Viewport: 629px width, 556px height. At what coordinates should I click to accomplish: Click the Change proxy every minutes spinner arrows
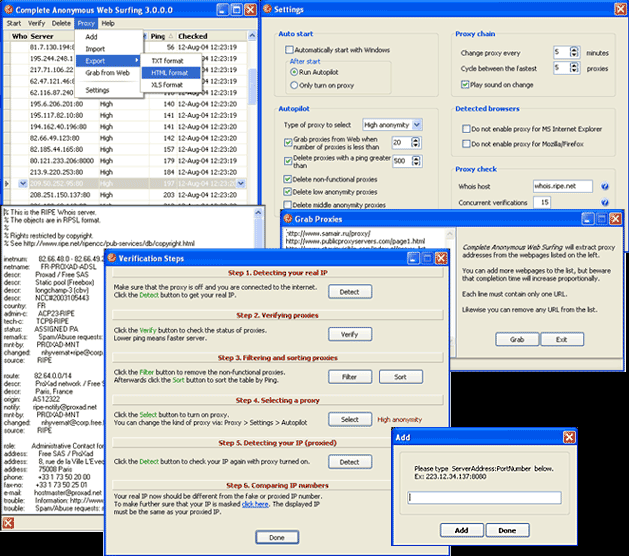click(574, 52)
